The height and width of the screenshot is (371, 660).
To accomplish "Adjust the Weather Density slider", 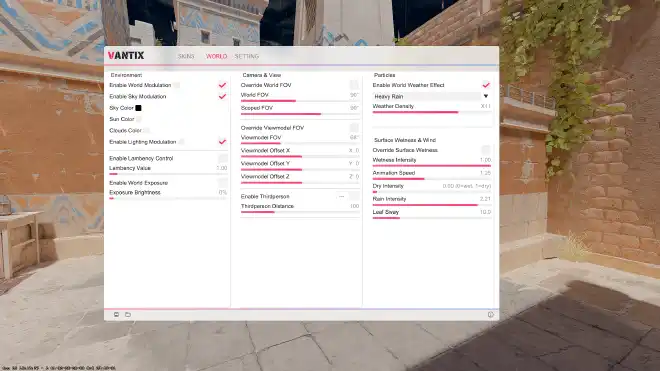I will (432, 112).
